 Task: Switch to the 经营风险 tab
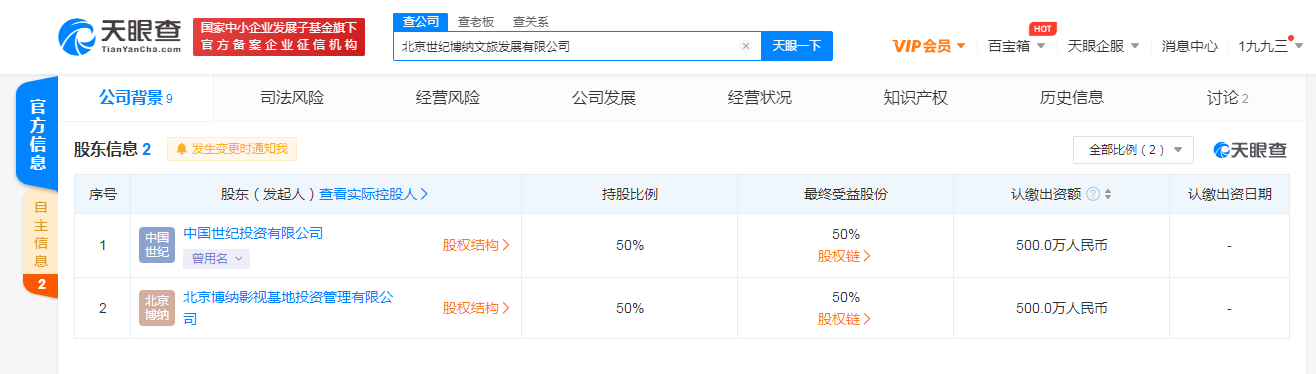[447, 98]
